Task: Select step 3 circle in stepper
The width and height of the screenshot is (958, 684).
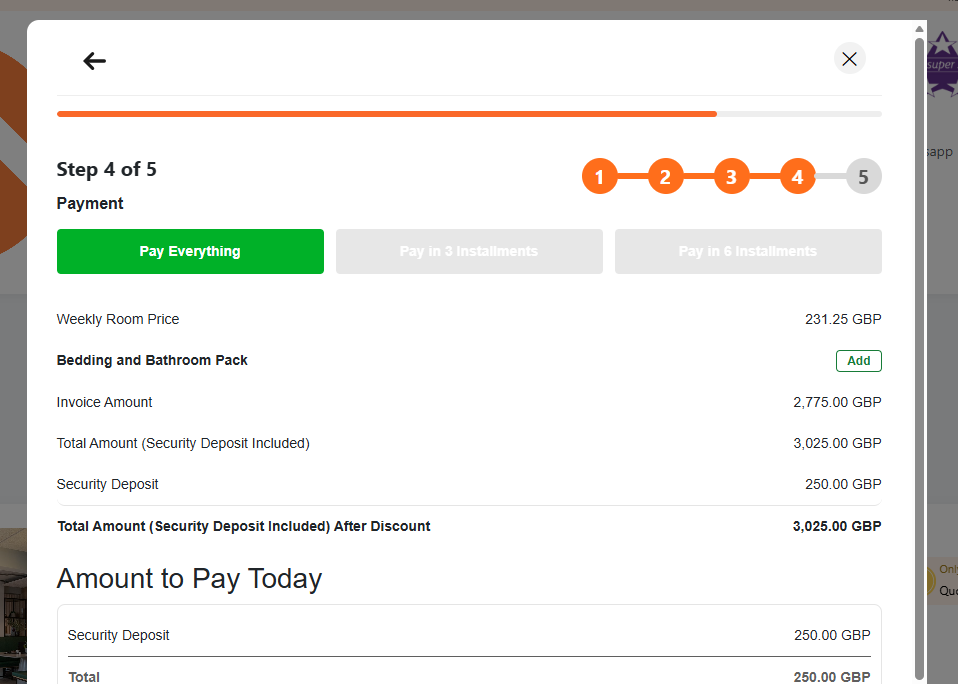Action: coord(731,176)
